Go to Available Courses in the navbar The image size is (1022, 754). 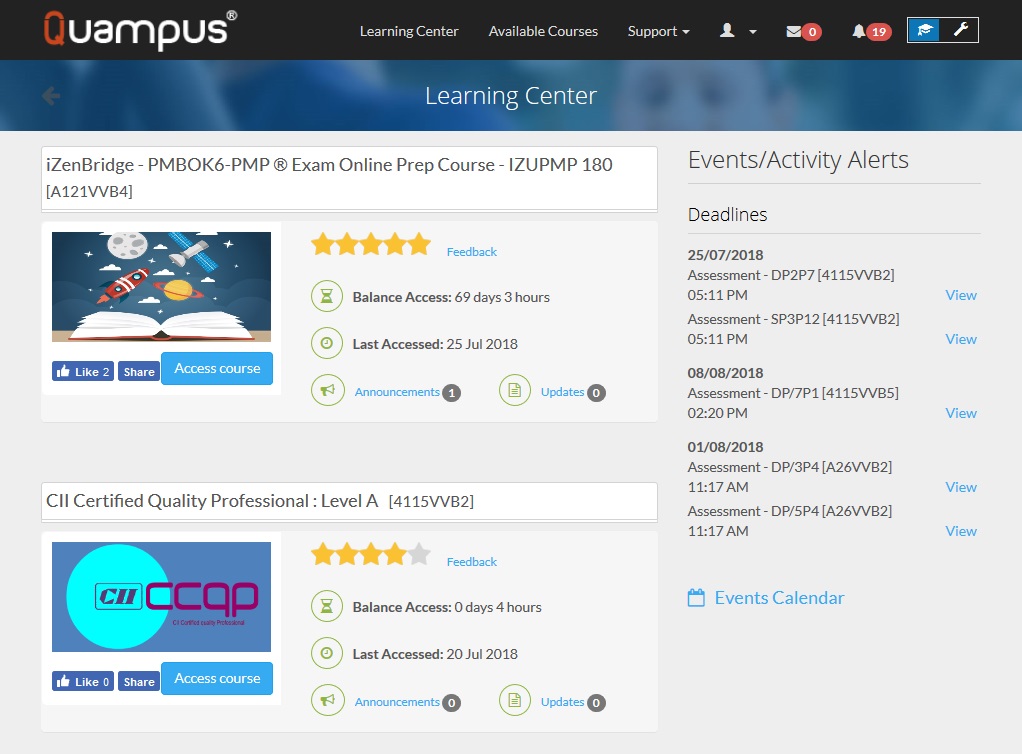coord(543,31)
